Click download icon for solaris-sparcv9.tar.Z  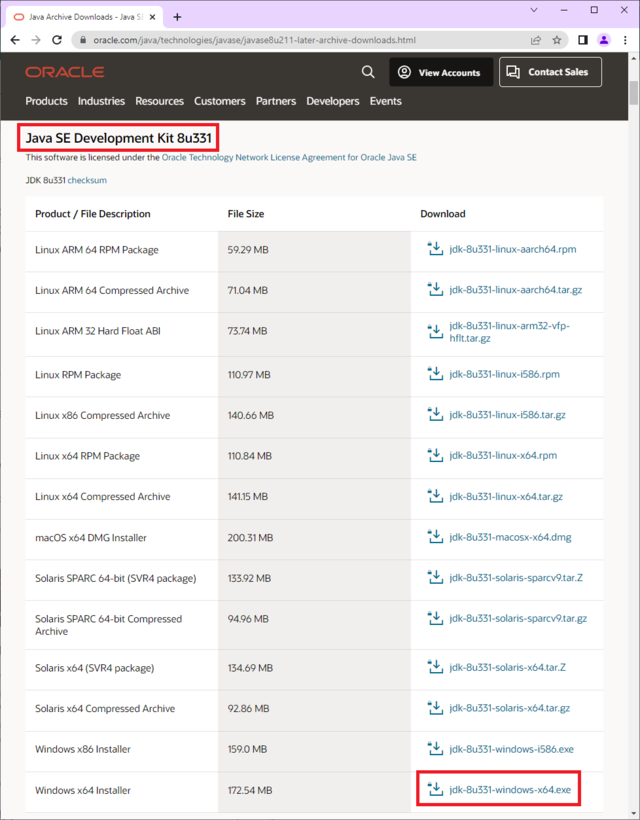435,578
